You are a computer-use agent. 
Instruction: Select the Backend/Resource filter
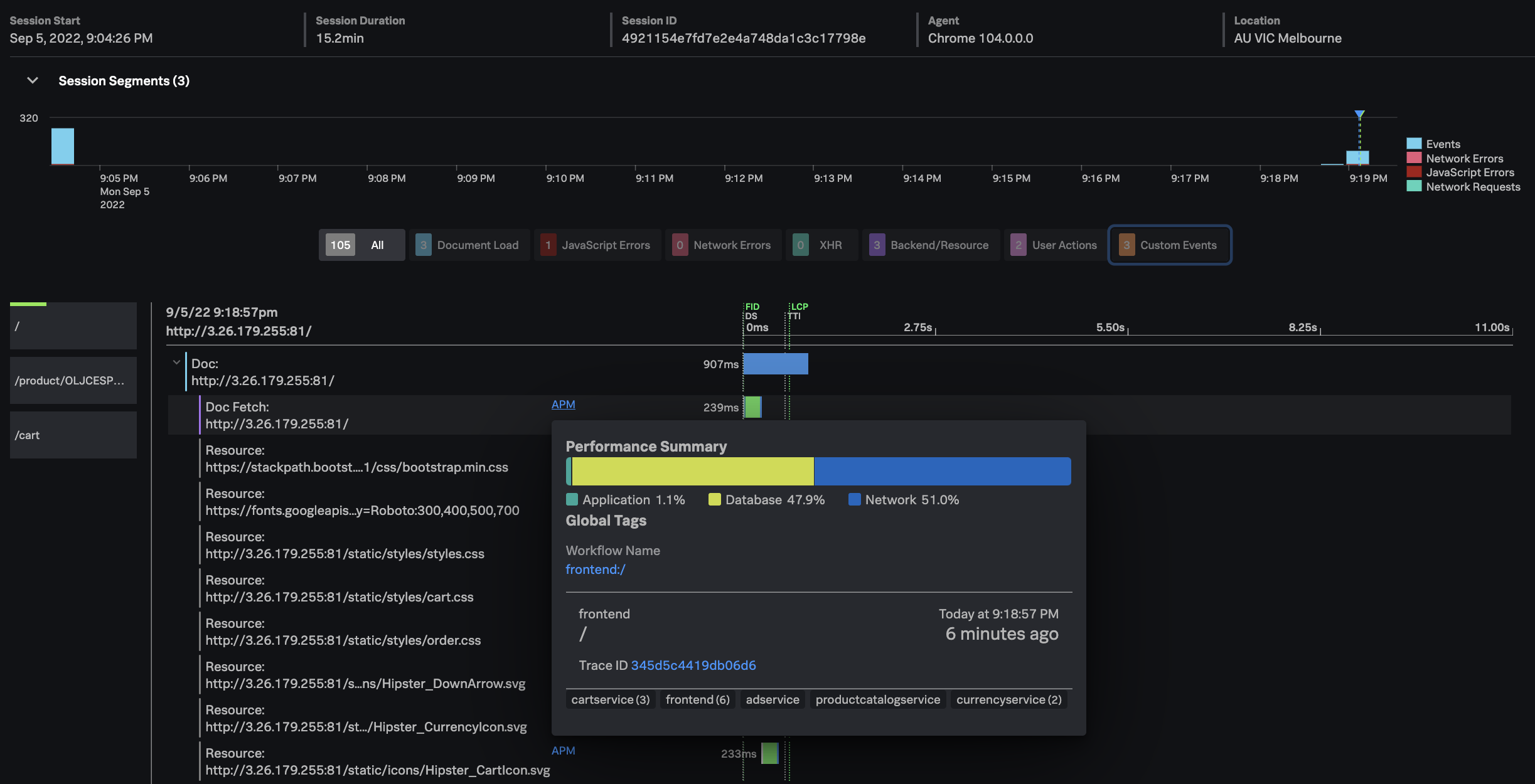[931, 245]
